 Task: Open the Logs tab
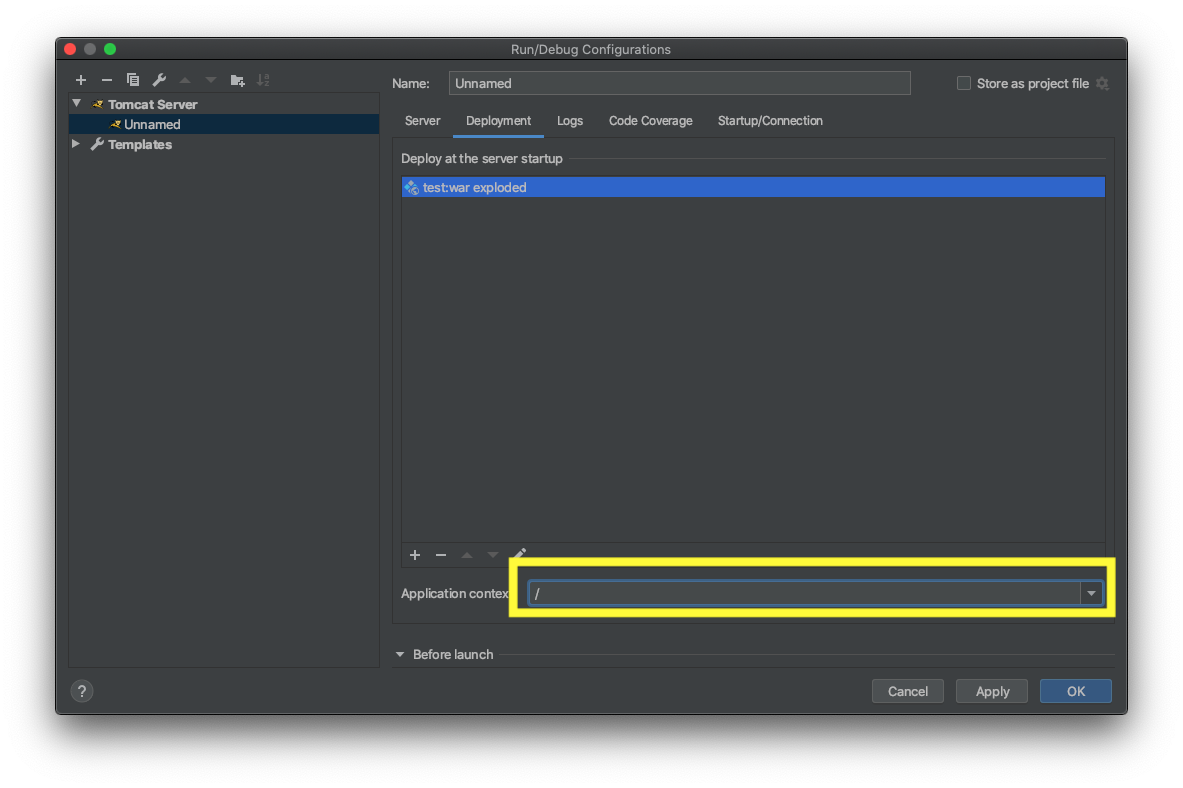(x=570, y=121)
